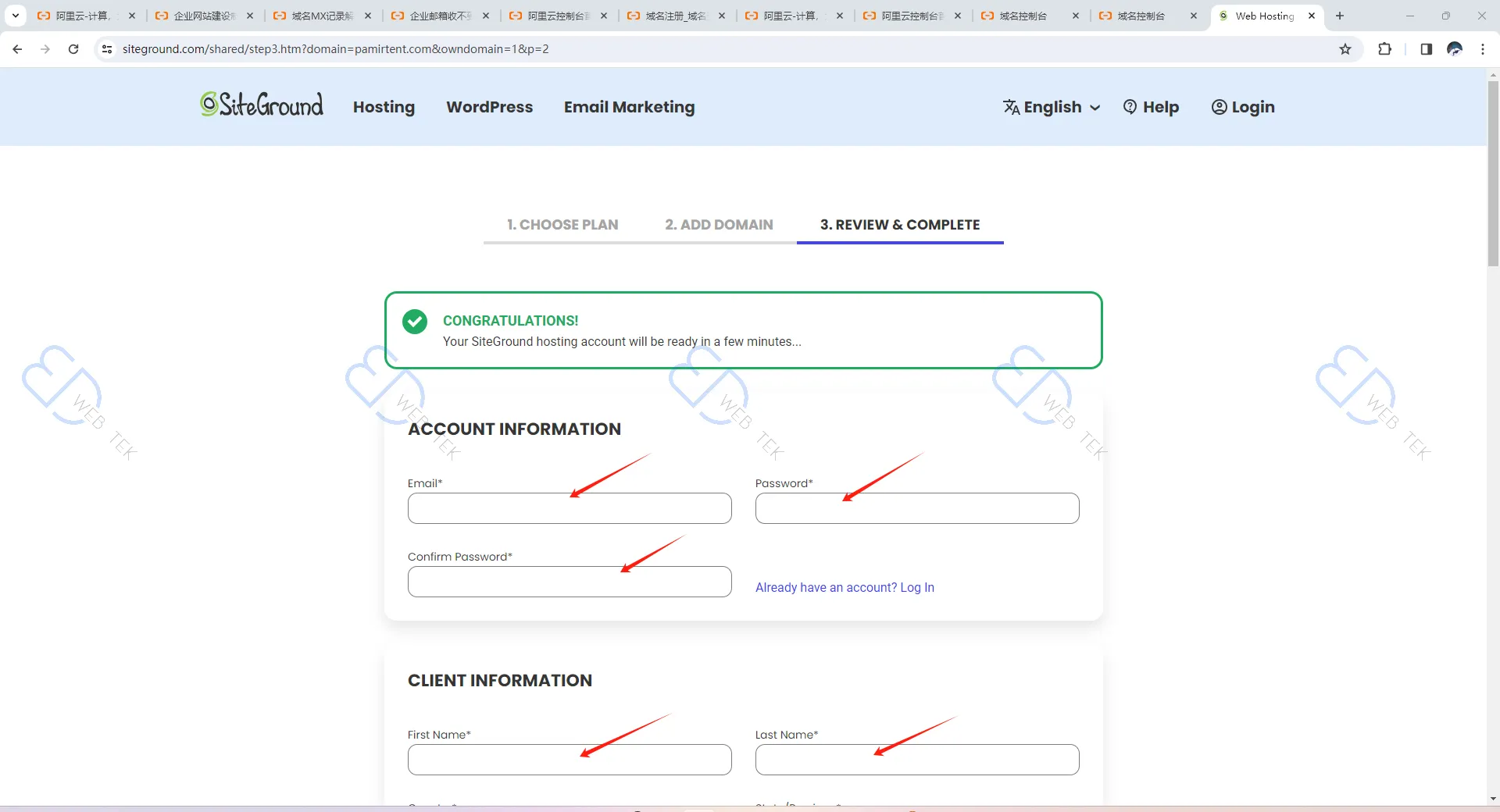Reload the current page
This screenshot has height=812, width=1500.
point(73,49)
